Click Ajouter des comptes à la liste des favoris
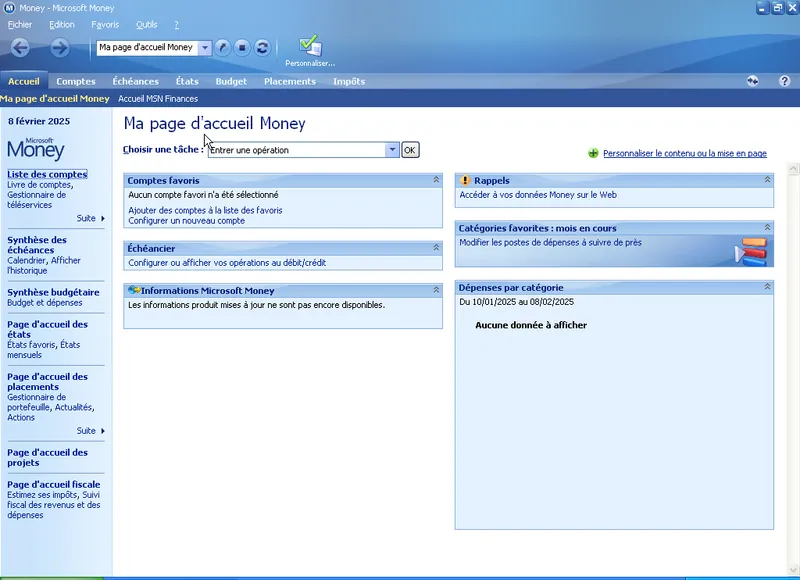 [205, 210]
